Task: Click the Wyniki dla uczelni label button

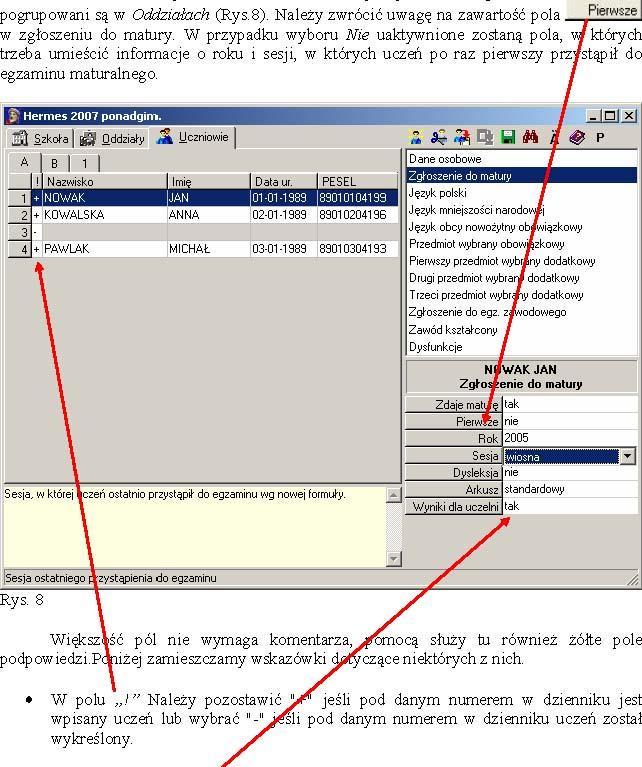Action: pos(454,507)
